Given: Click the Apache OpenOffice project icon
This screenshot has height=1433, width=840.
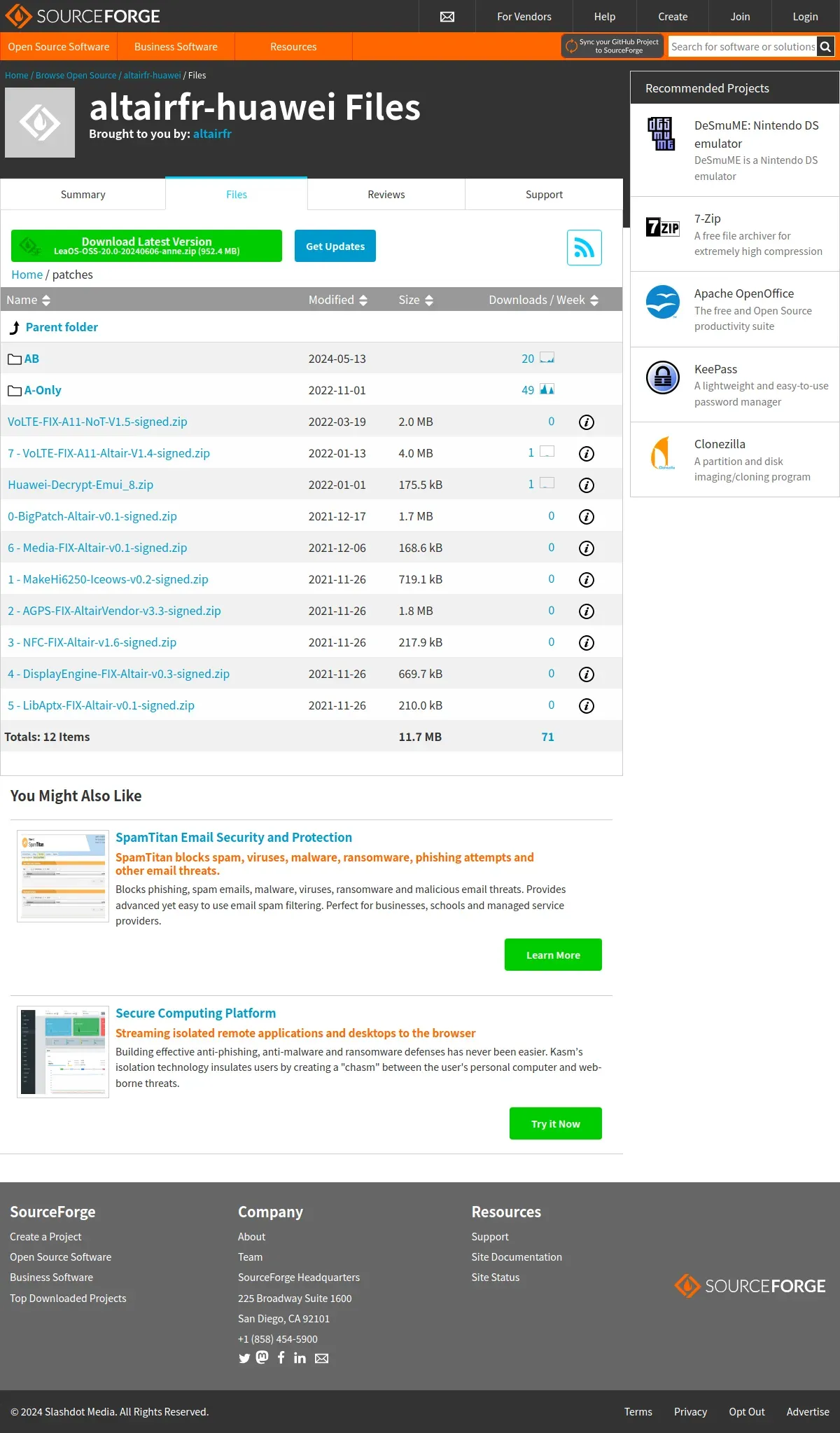Looking at the screenshot, I should (x=662, y=302).
